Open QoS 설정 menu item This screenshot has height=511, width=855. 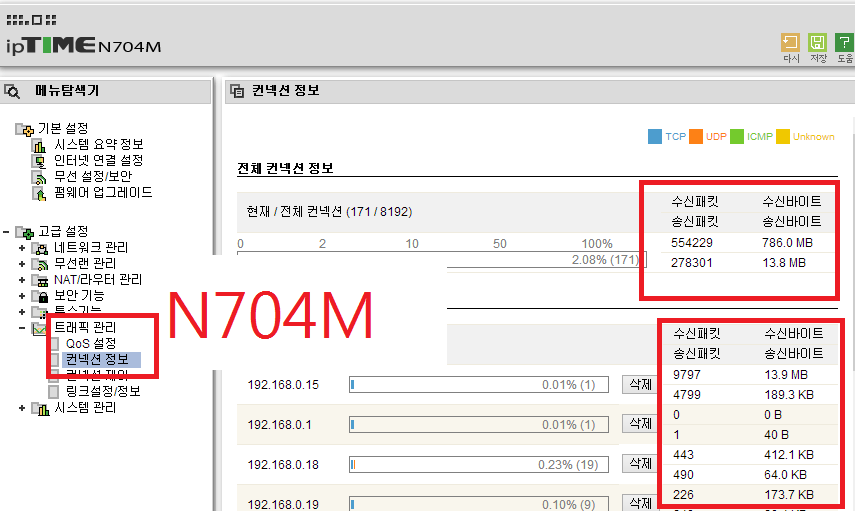(x=91, y=344)
